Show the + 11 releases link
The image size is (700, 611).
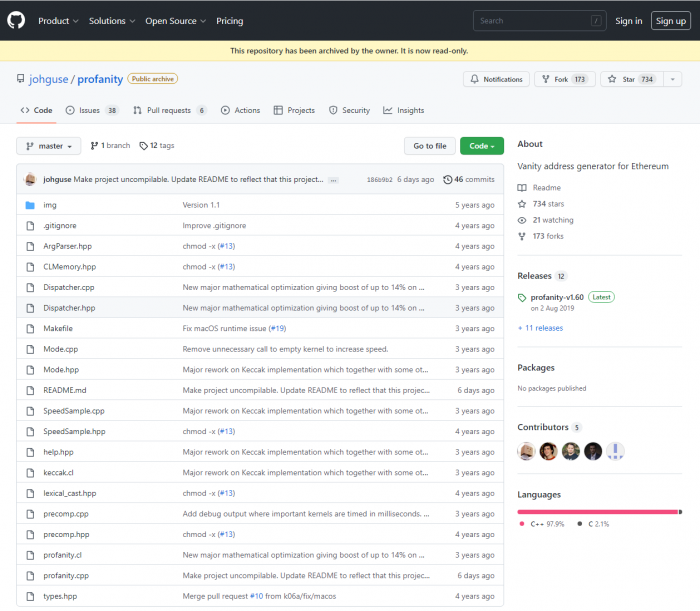[540, 328]
